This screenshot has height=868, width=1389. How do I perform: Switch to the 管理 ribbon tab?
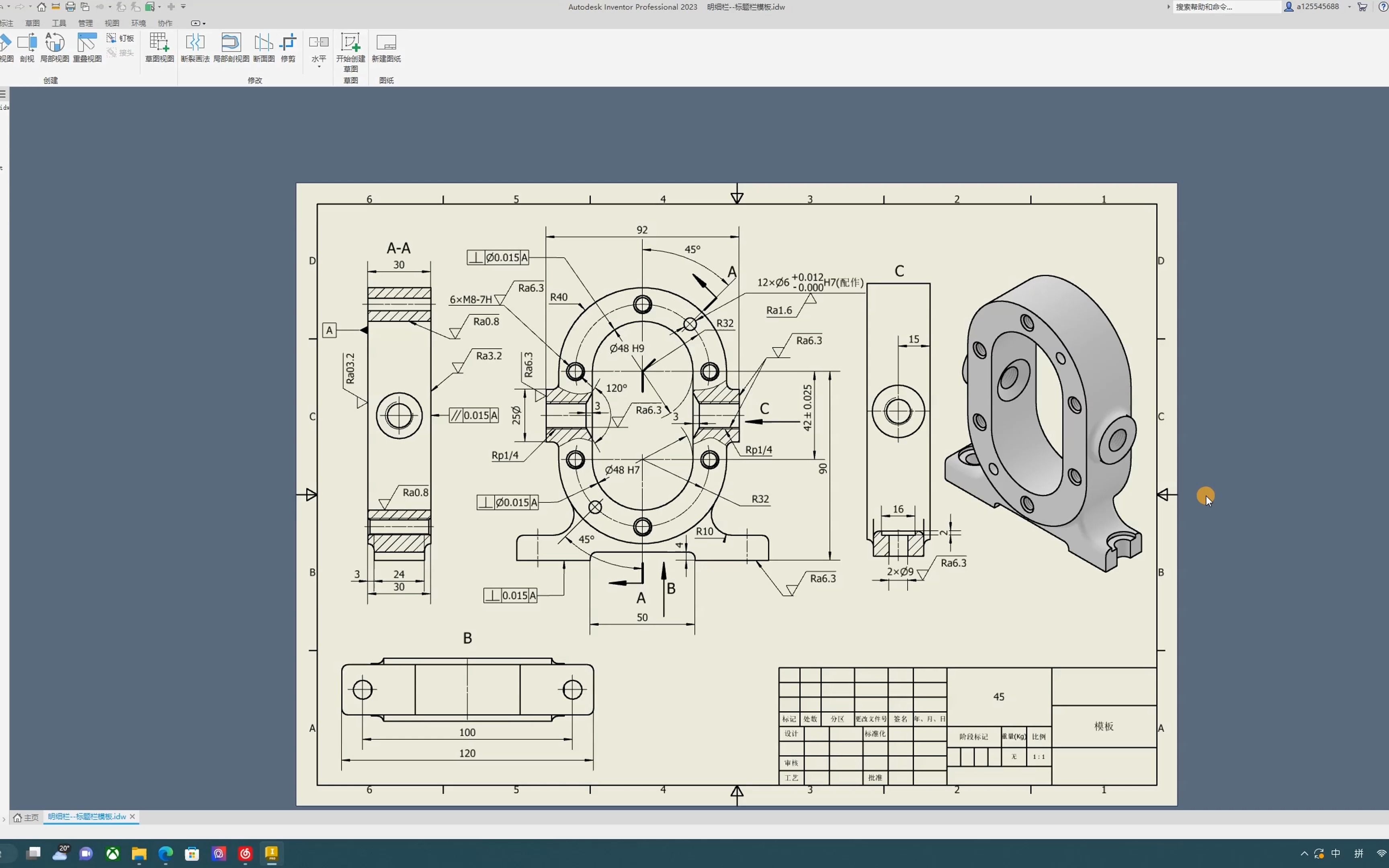[86, 24]
